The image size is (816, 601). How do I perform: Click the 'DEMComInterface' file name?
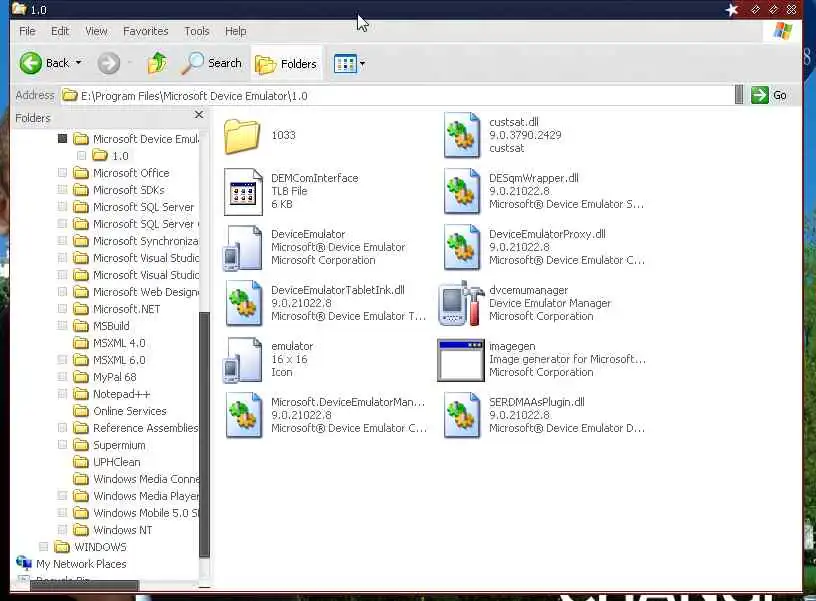click(x=314, y=178)
